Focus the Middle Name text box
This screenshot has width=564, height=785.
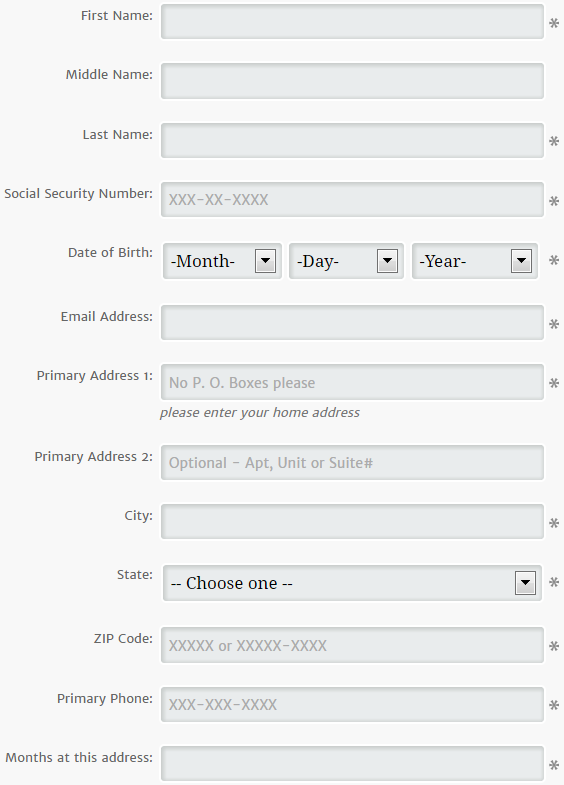click(352, 81)
